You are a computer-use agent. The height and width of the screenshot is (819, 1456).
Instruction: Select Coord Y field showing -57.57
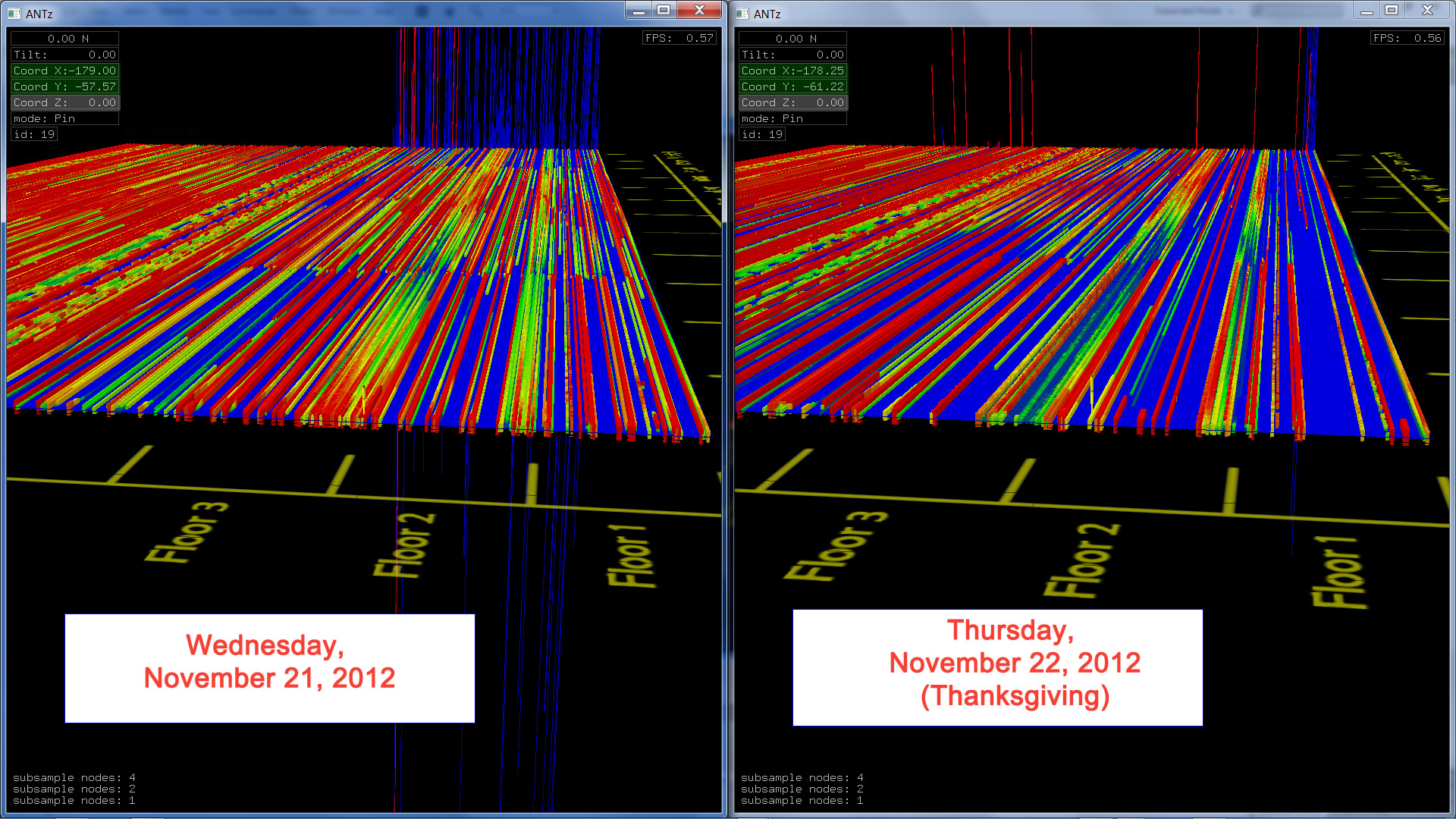[64, 86]
